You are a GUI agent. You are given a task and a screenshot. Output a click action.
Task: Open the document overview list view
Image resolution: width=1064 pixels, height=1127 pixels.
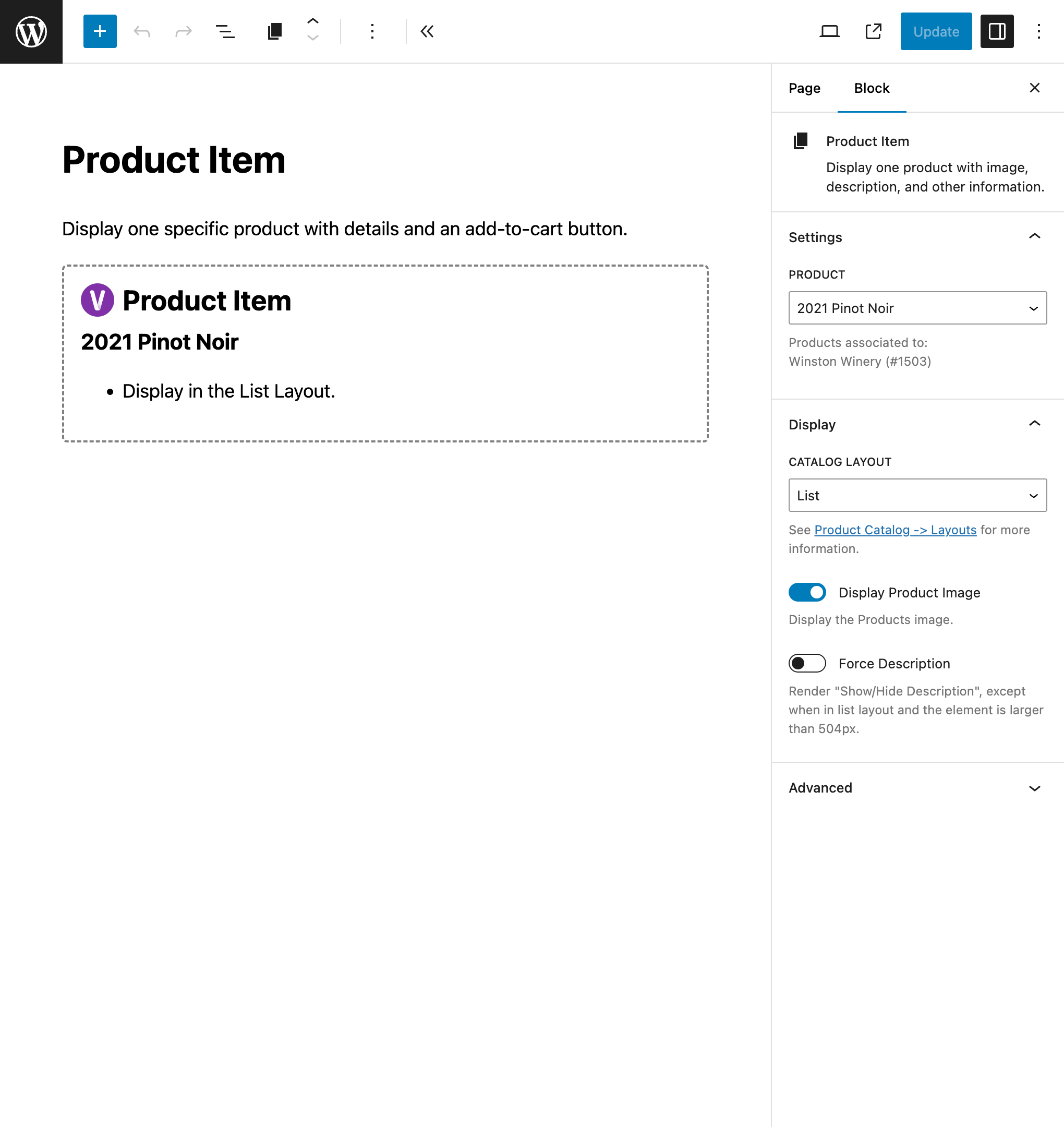[225, 31]
